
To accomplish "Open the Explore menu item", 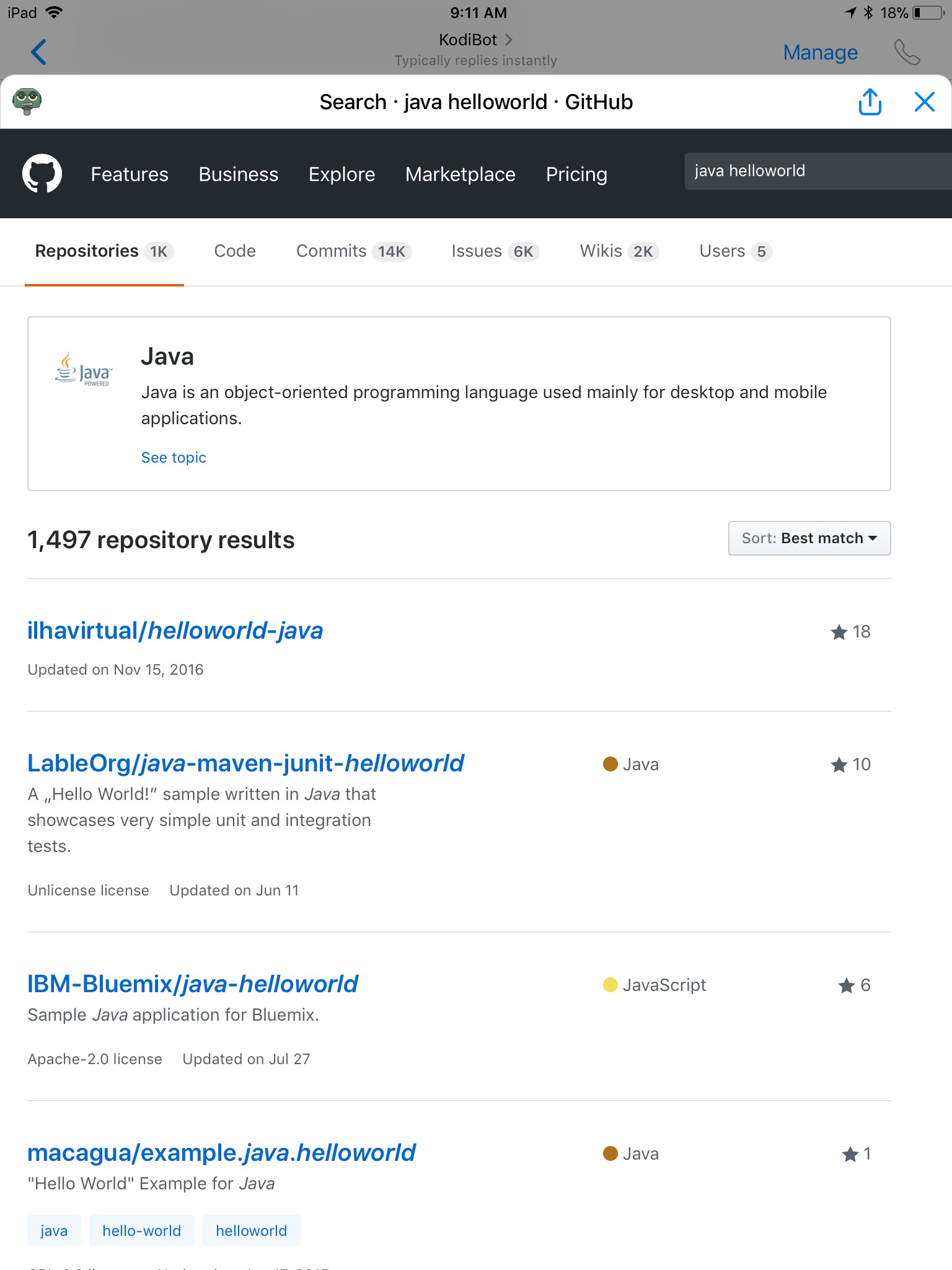I will pyautogui.click(x=342, y=174).
